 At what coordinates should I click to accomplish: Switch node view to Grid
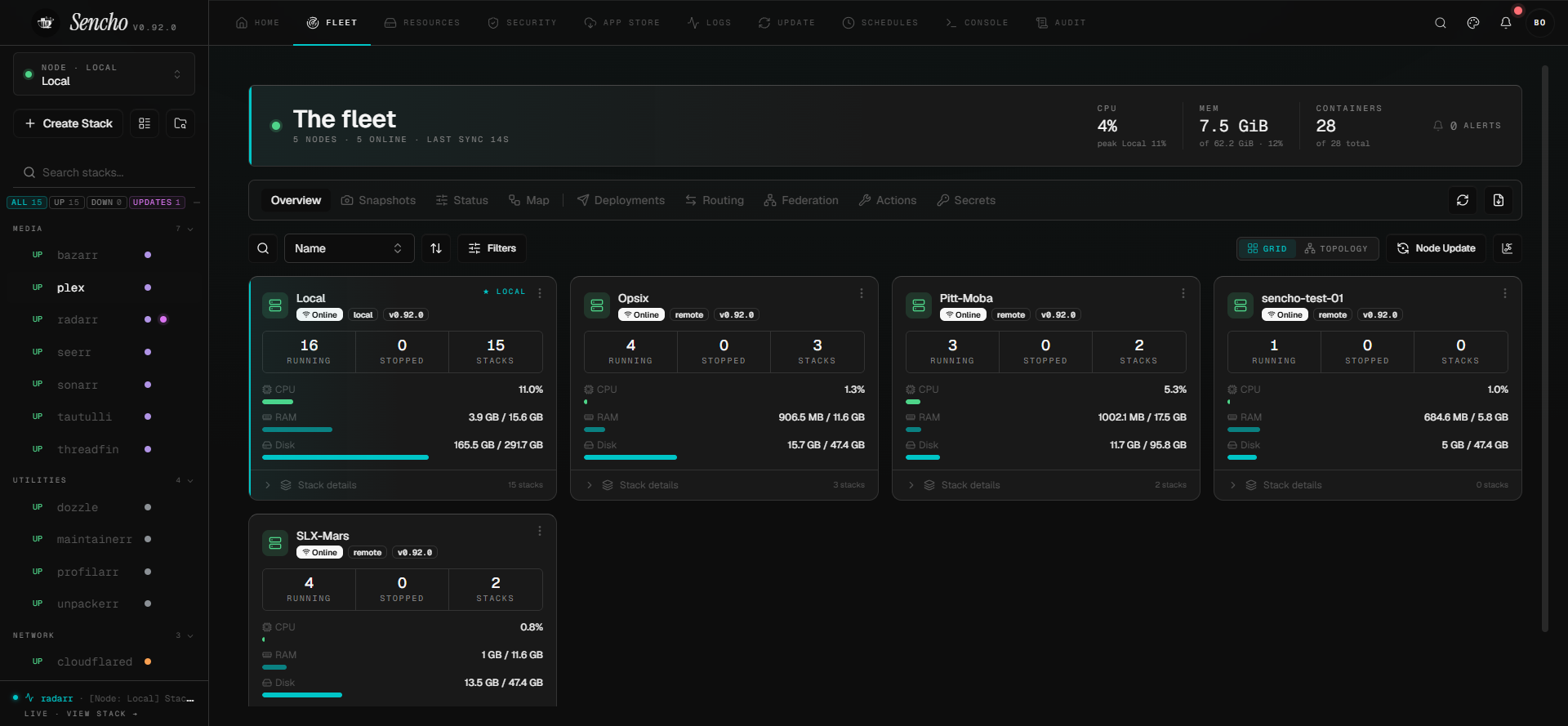tap(1267, 248)
